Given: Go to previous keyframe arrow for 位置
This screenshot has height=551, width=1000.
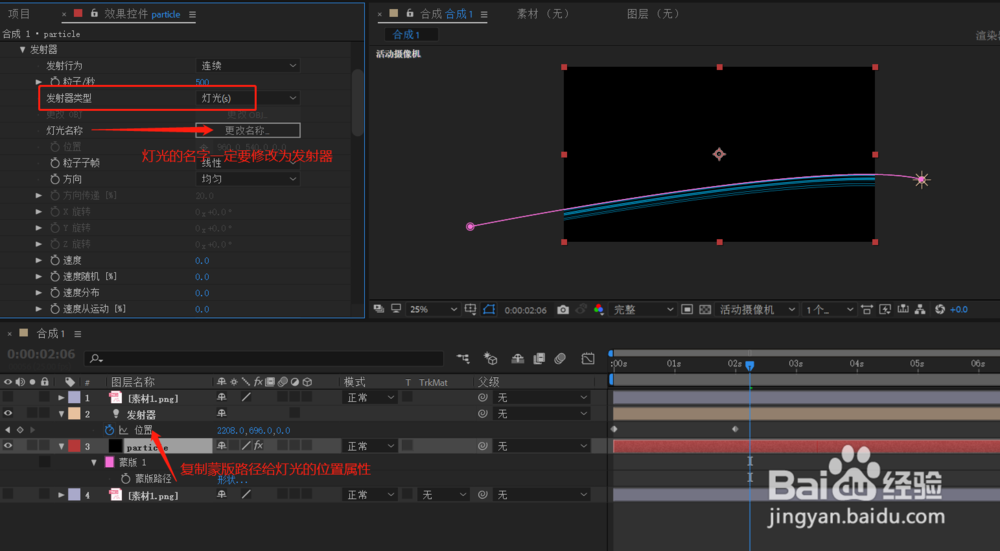Looking at the screenshot, I should pyautogui.click(x=8, y=430).
